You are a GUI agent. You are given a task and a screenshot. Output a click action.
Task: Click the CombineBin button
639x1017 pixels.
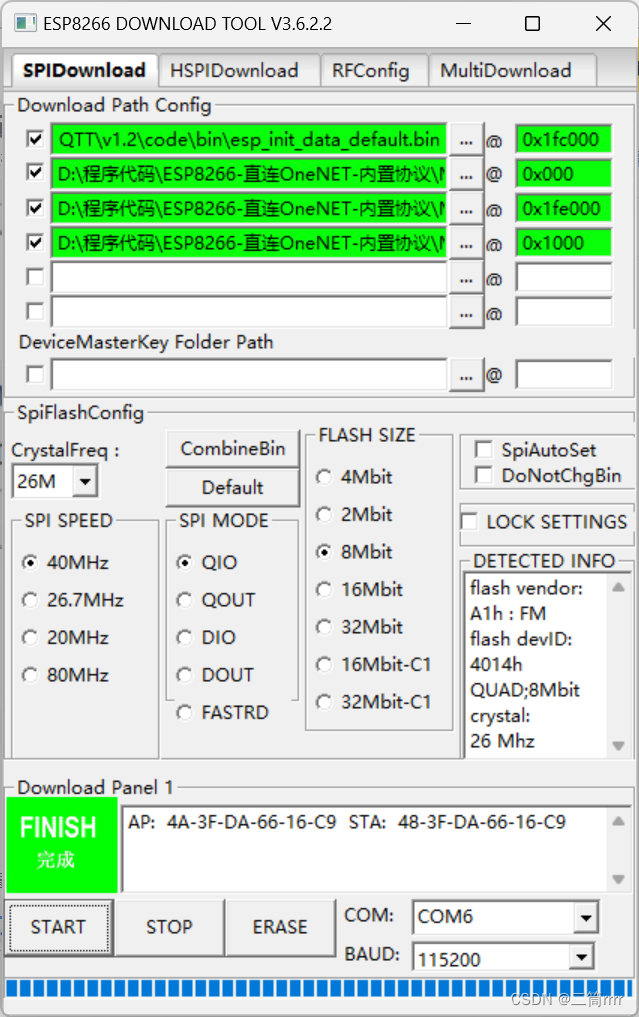(233, 449)
